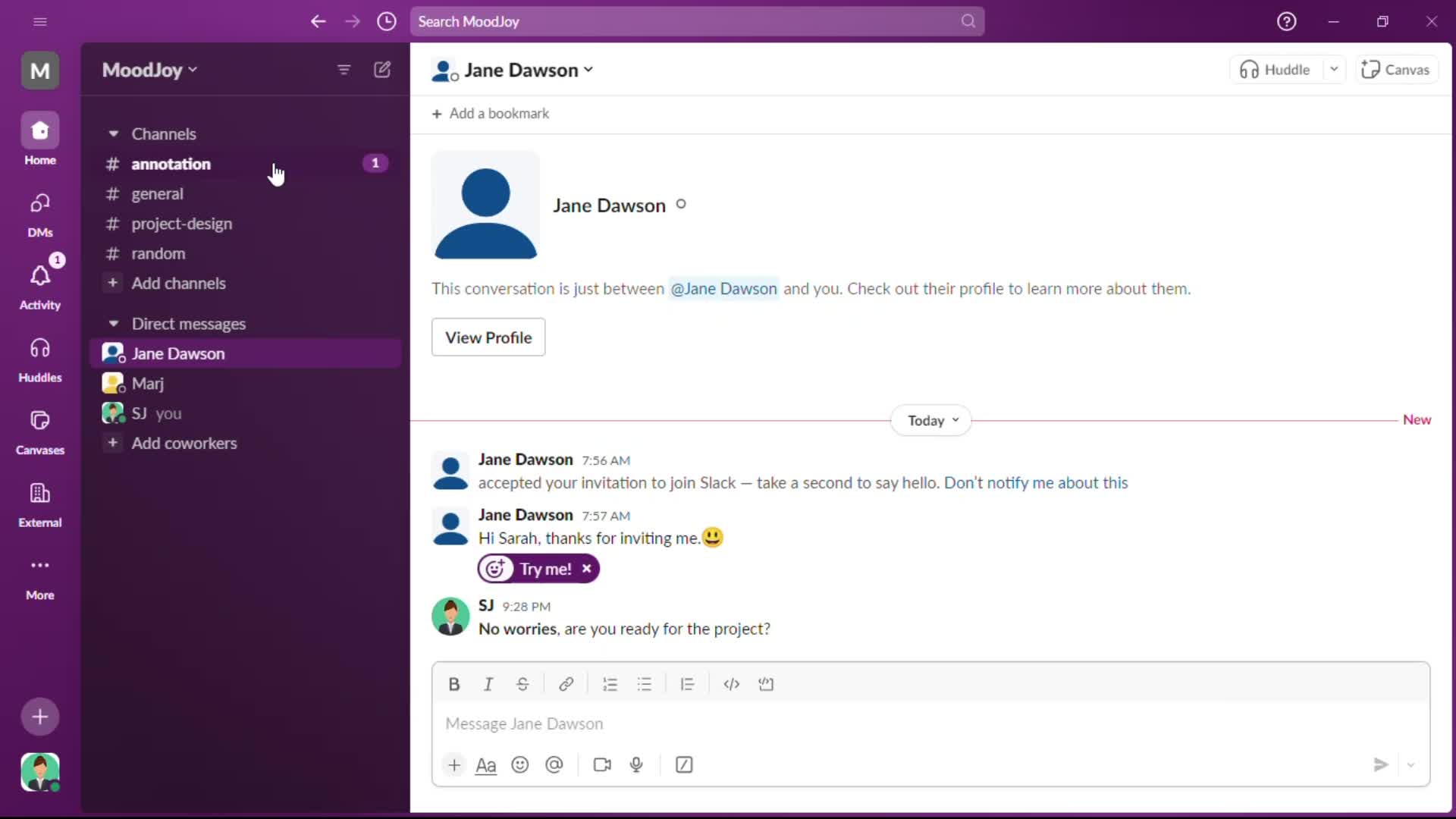The height and width of the screenshot is (819, 1456).
Task: Click the large Jane Dawson profile picture
Action: [x=485, y=205]
